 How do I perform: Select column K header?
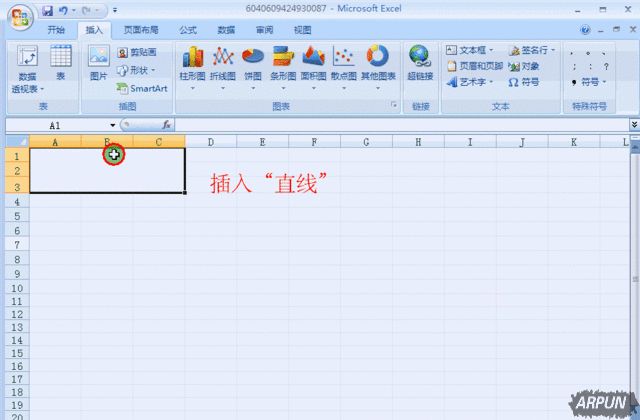tap(574, 142)
